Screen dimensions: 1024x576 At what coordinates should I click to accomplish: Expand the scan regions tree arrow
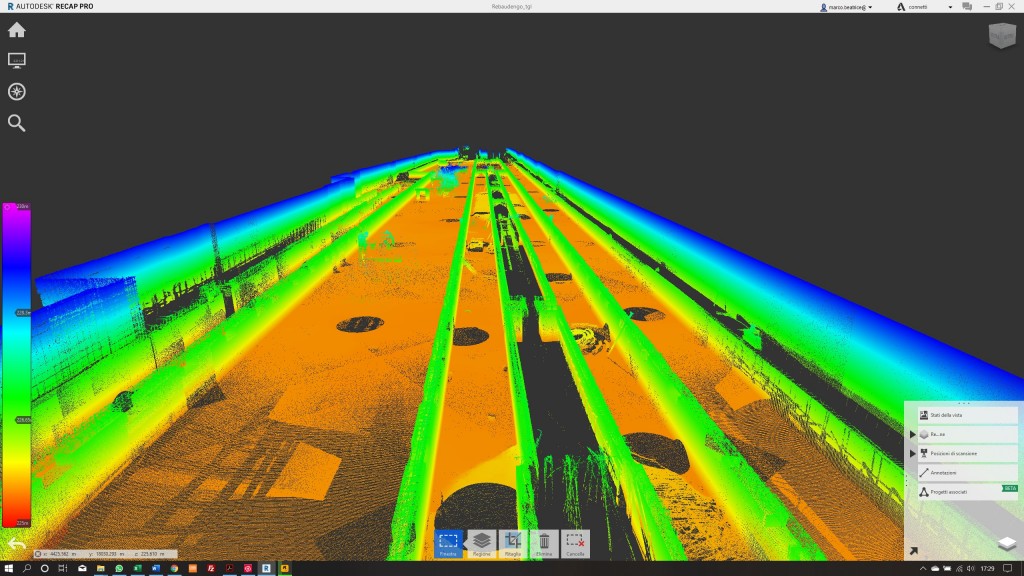pyautogui.click(x=912, y=434)
